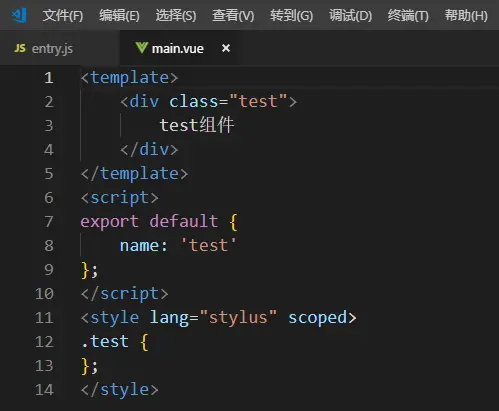
Task: Open the 查看(V) menu
Action: click(x=233, y=15)
